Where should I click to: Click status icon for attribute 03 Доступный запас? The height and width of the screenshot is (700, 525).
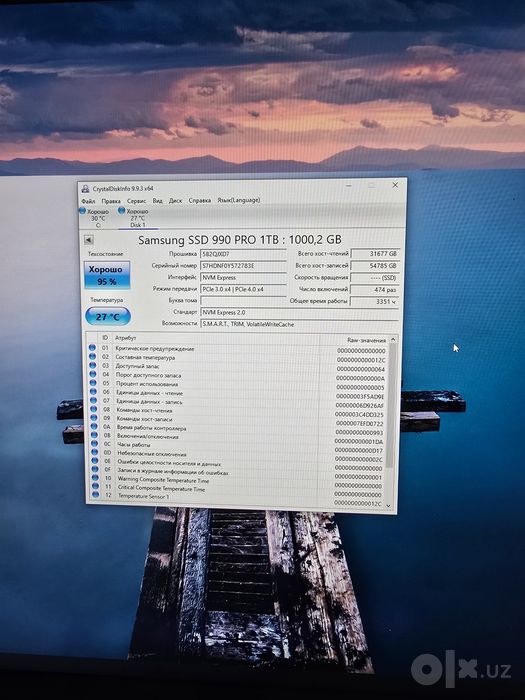tap(92, 365)
